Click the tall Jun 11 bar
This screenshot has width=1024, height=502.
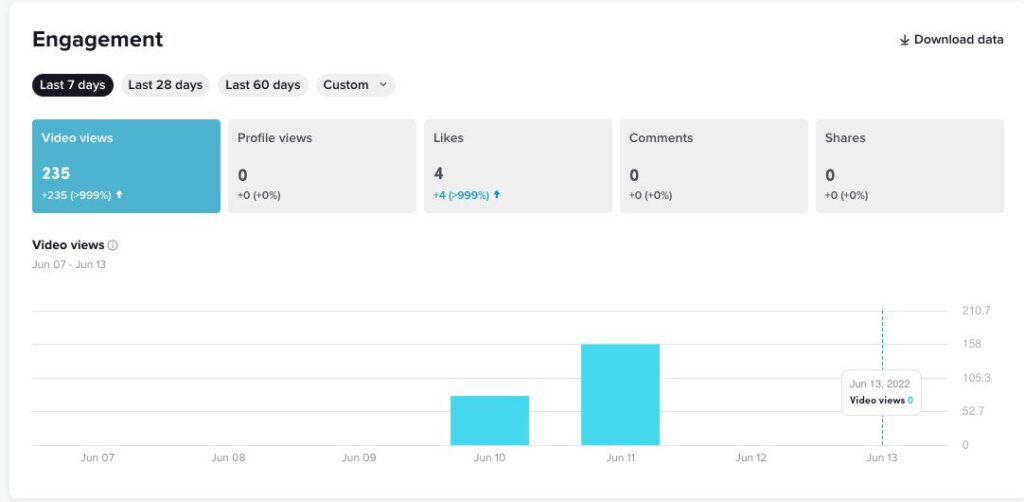tap(620, 395)
